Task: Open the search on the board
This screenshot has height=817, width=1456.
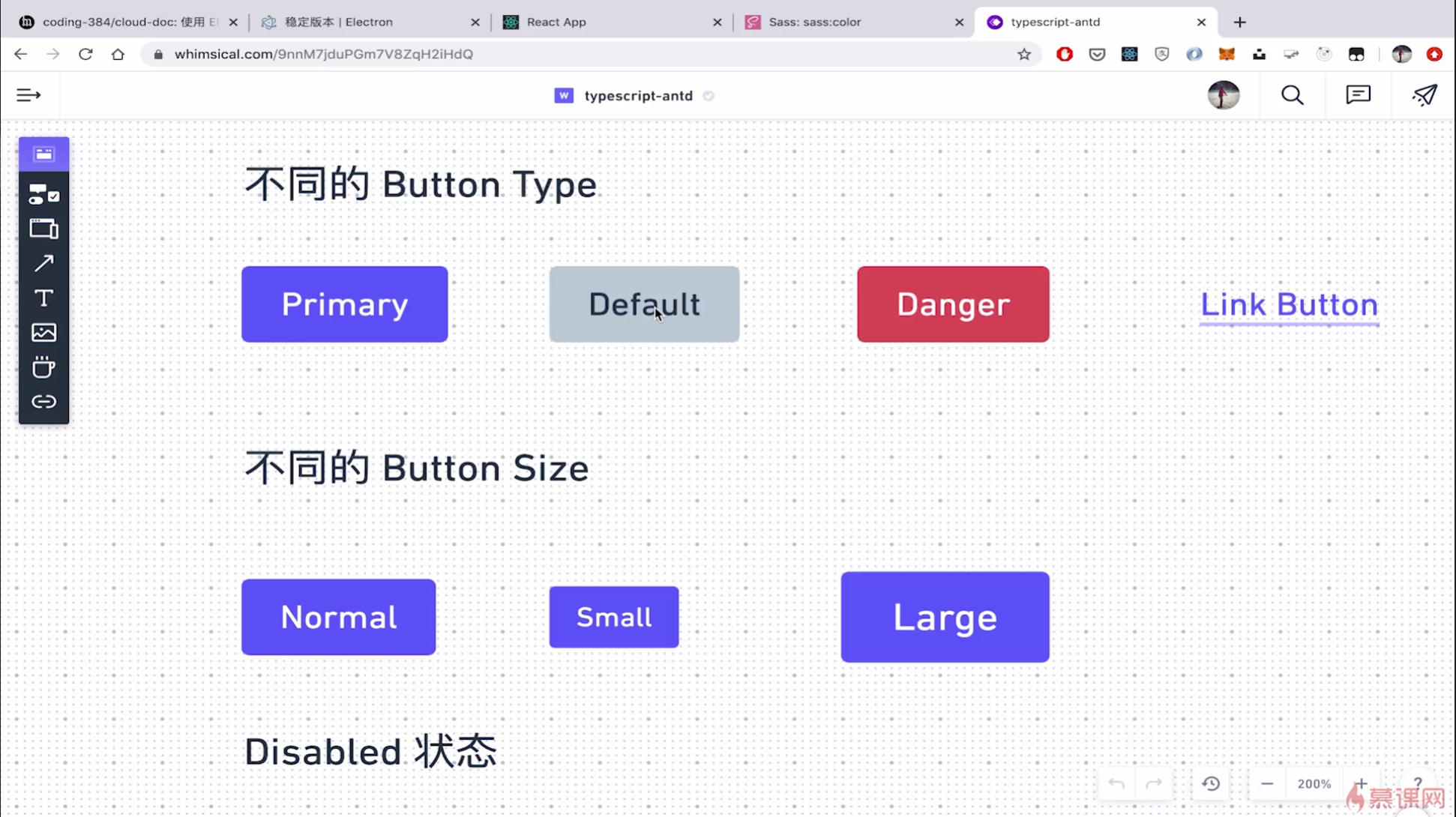Action: (x=1292, y=95)
